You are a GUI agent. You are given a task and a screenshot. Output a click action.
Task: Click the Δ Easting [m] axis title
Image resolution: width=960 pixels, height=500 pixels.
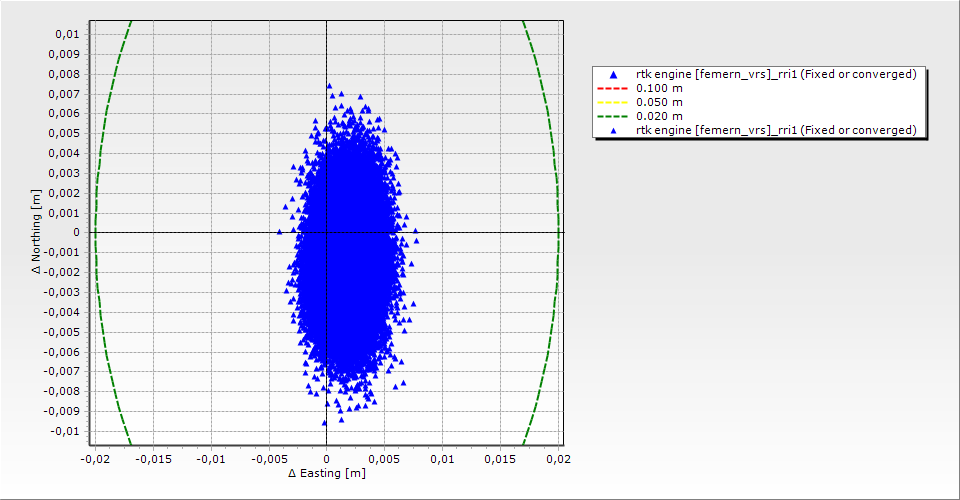click(326, 473)
